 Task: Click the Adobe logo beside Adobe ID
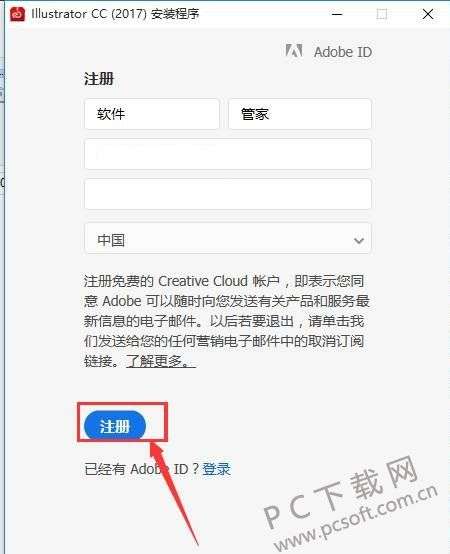[294, 51]
